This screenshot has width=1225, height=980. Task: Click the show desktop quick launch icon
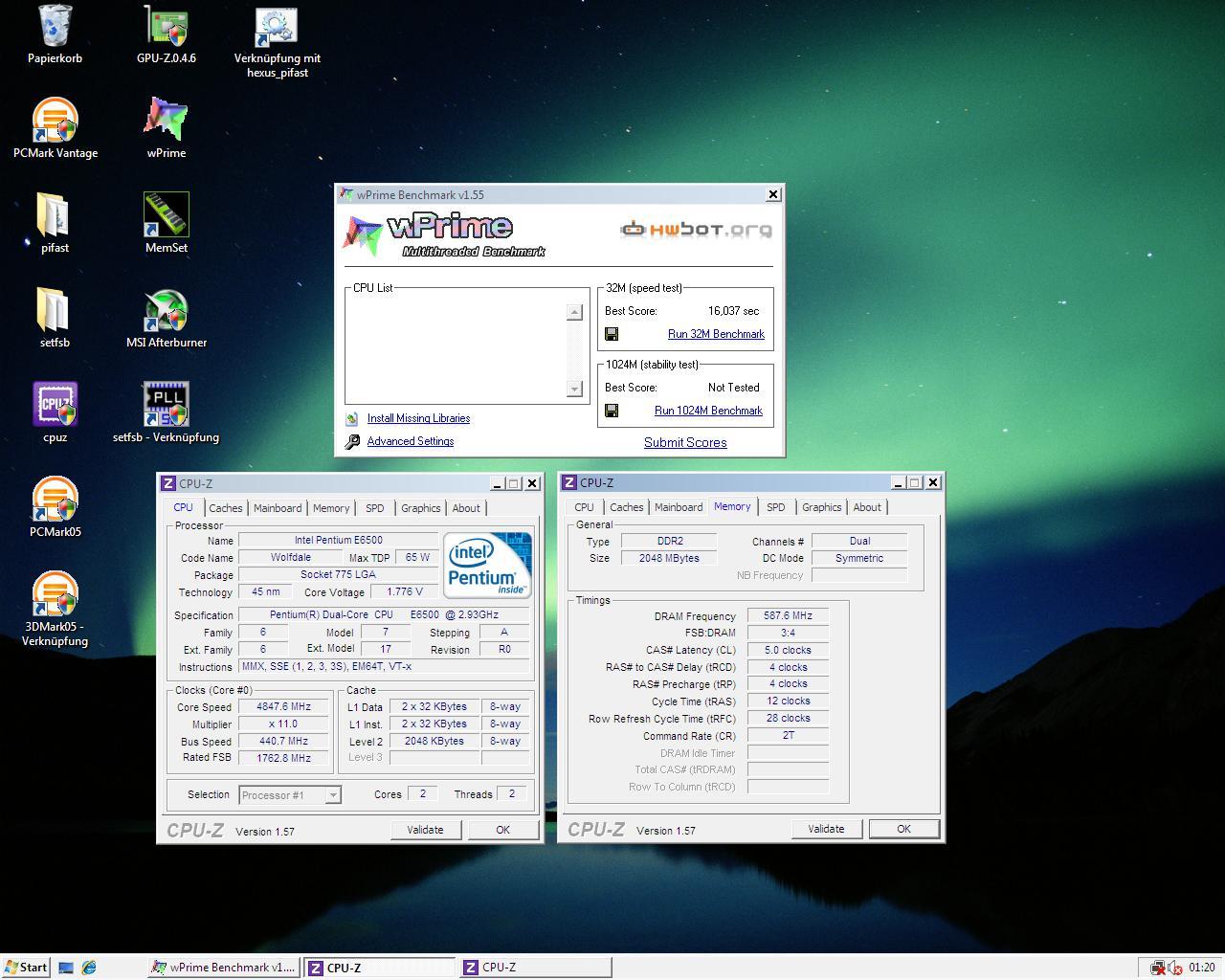pyautogui.click(x=66, y=968)
